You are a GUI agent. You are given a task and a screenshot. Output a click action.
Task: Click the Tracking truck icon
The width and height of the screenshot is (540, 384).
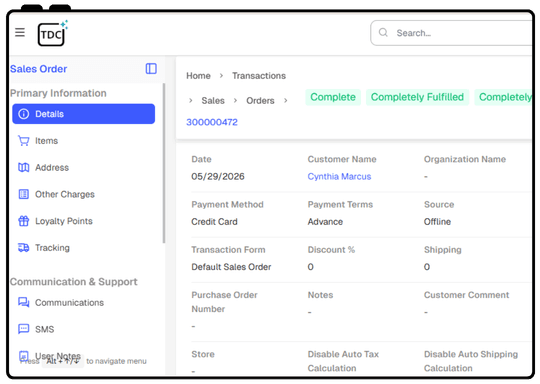pyautogui.click(x=23, y=248)
